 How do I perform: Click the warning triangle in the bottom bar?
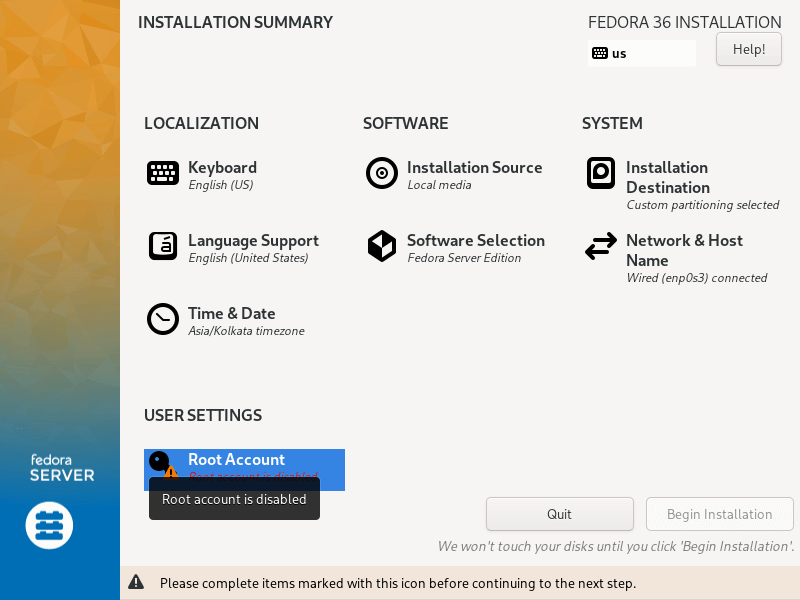(136, 582)
